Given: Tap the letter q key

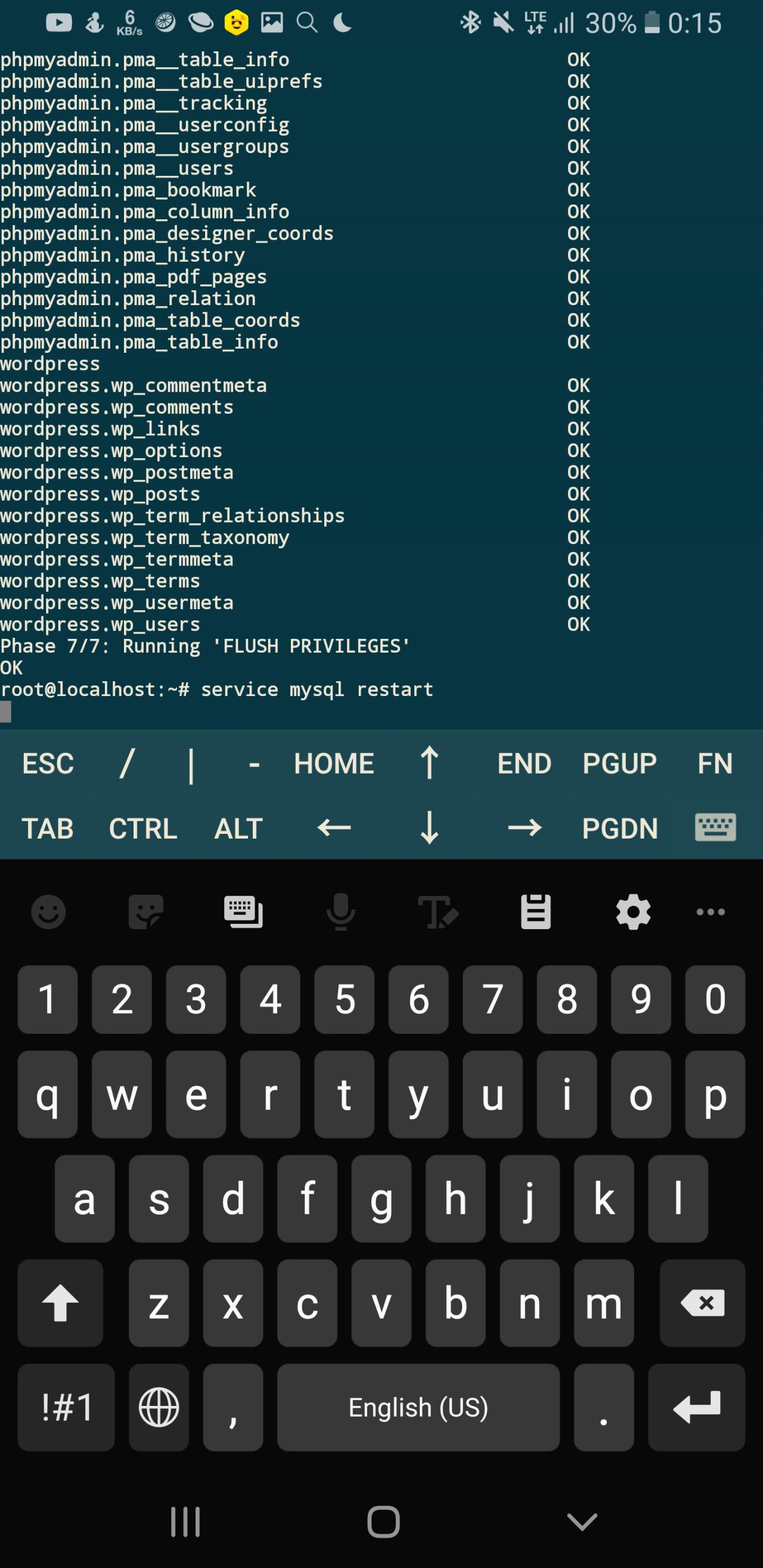Looking at the screenshot, I should pyautogui.click(x=48, y=1094).
